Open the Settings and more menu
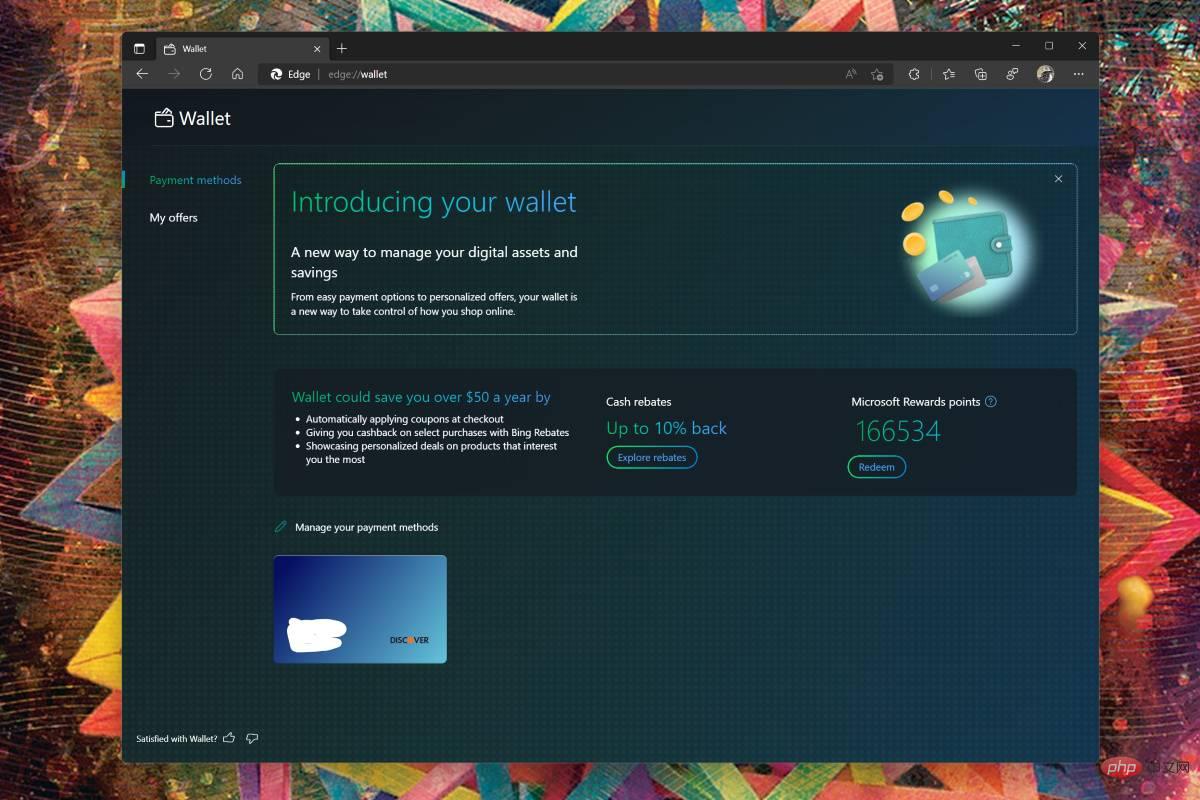 click(1078, 74)
